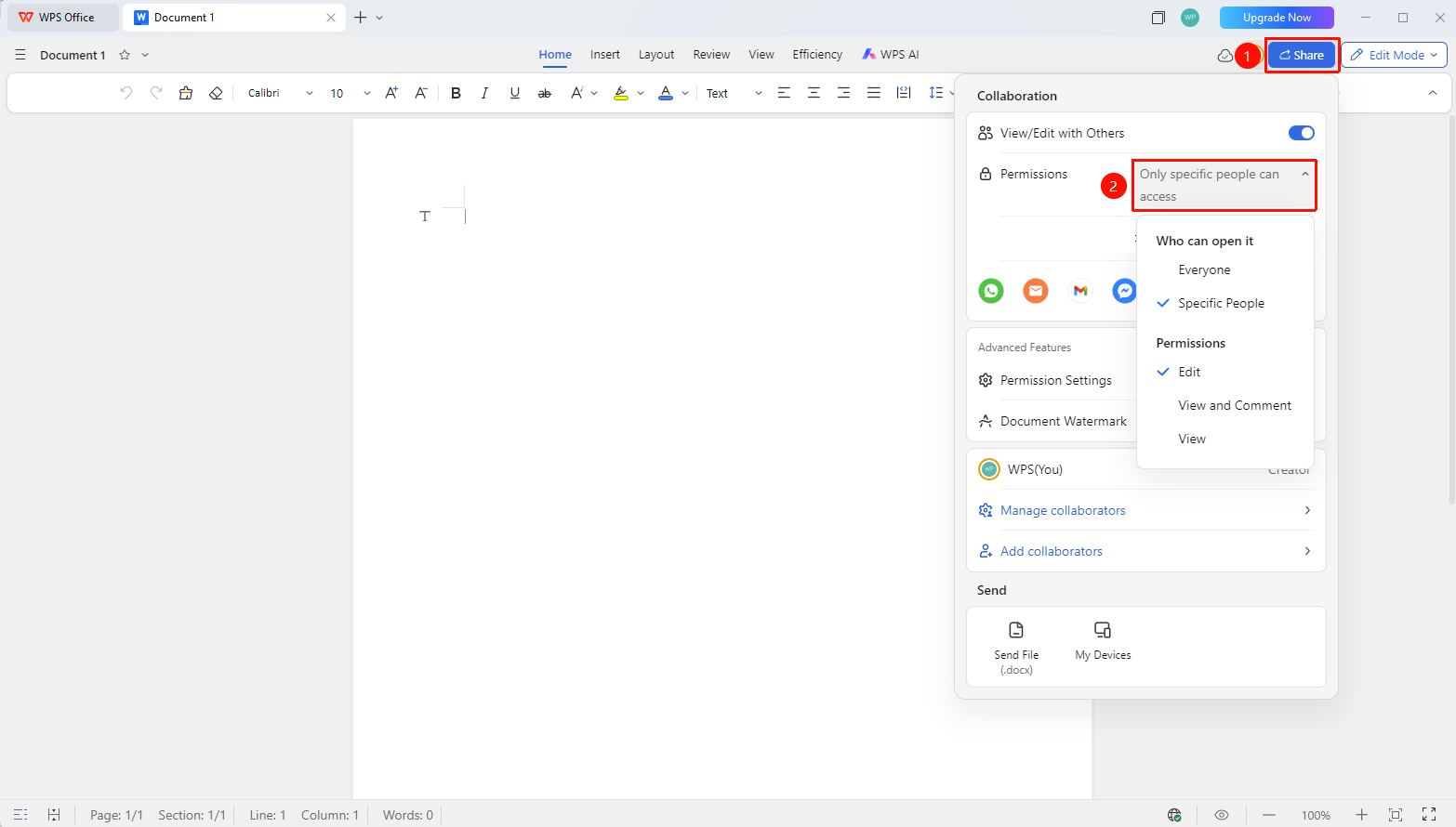Open Add collaborators

(1145, 552)
